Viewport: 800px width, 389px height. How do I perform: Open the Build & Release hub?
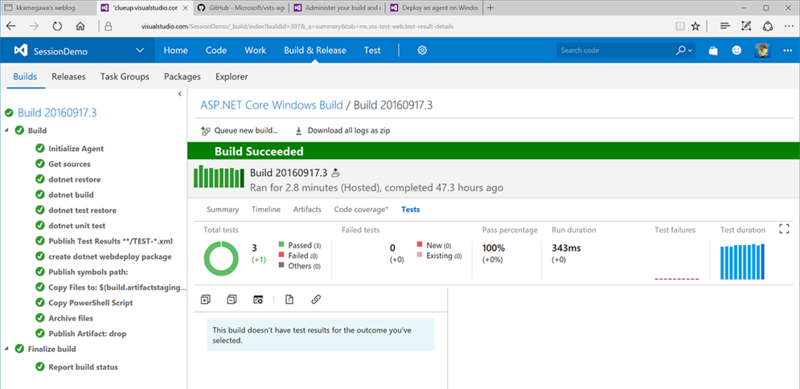pos(315,51)
